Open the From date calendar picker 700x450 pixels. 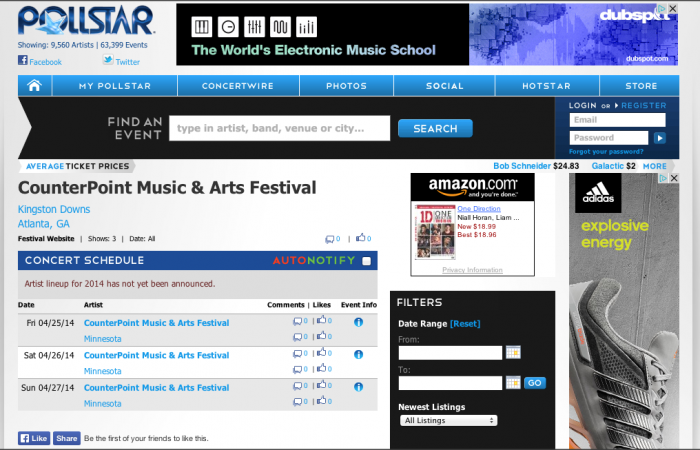click(513, 352)
